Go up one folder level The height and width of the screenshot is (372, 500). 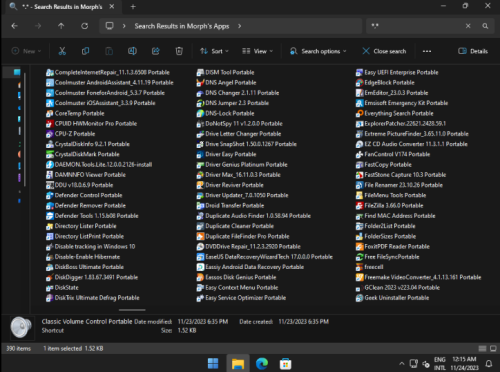pos(61,26)
